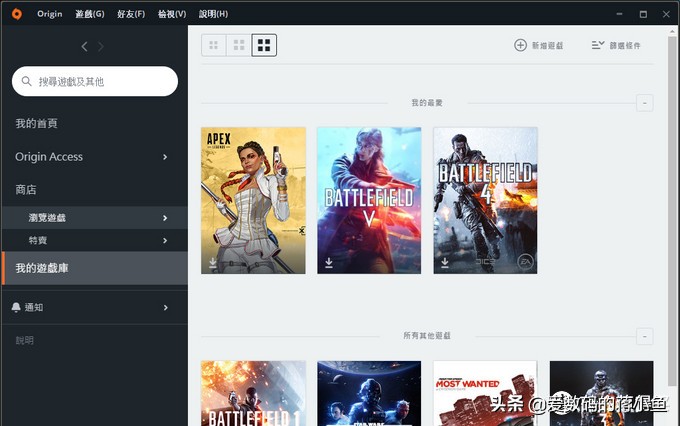Screen dimensions: 680x426
Task: Open the Most Wanted game tile
Action: (485, 393)
